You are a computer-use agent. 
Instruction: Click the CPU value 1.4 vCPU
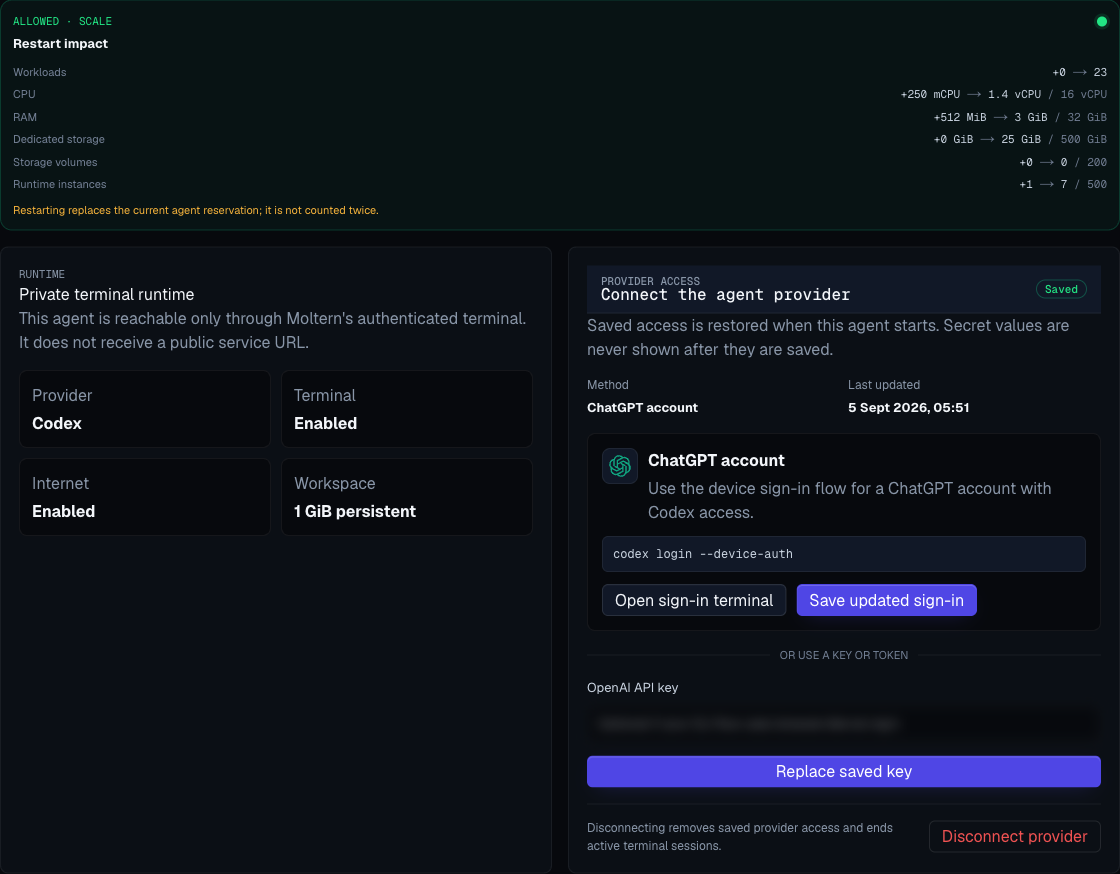click(x=1014, y=94)
